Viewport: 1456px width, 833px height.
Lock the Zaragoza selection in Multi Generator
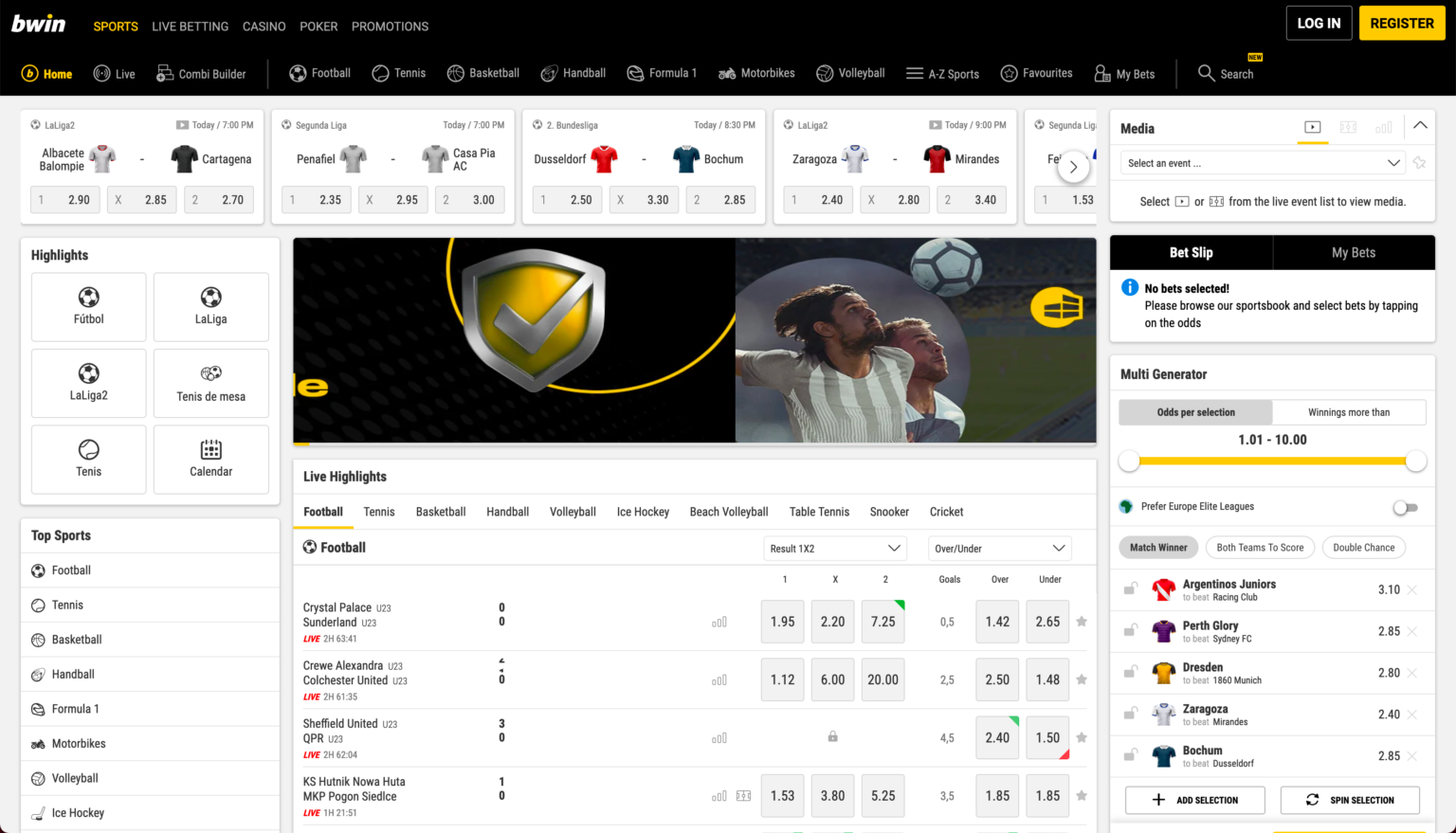pyautogui.click(x=1130, y=715)
